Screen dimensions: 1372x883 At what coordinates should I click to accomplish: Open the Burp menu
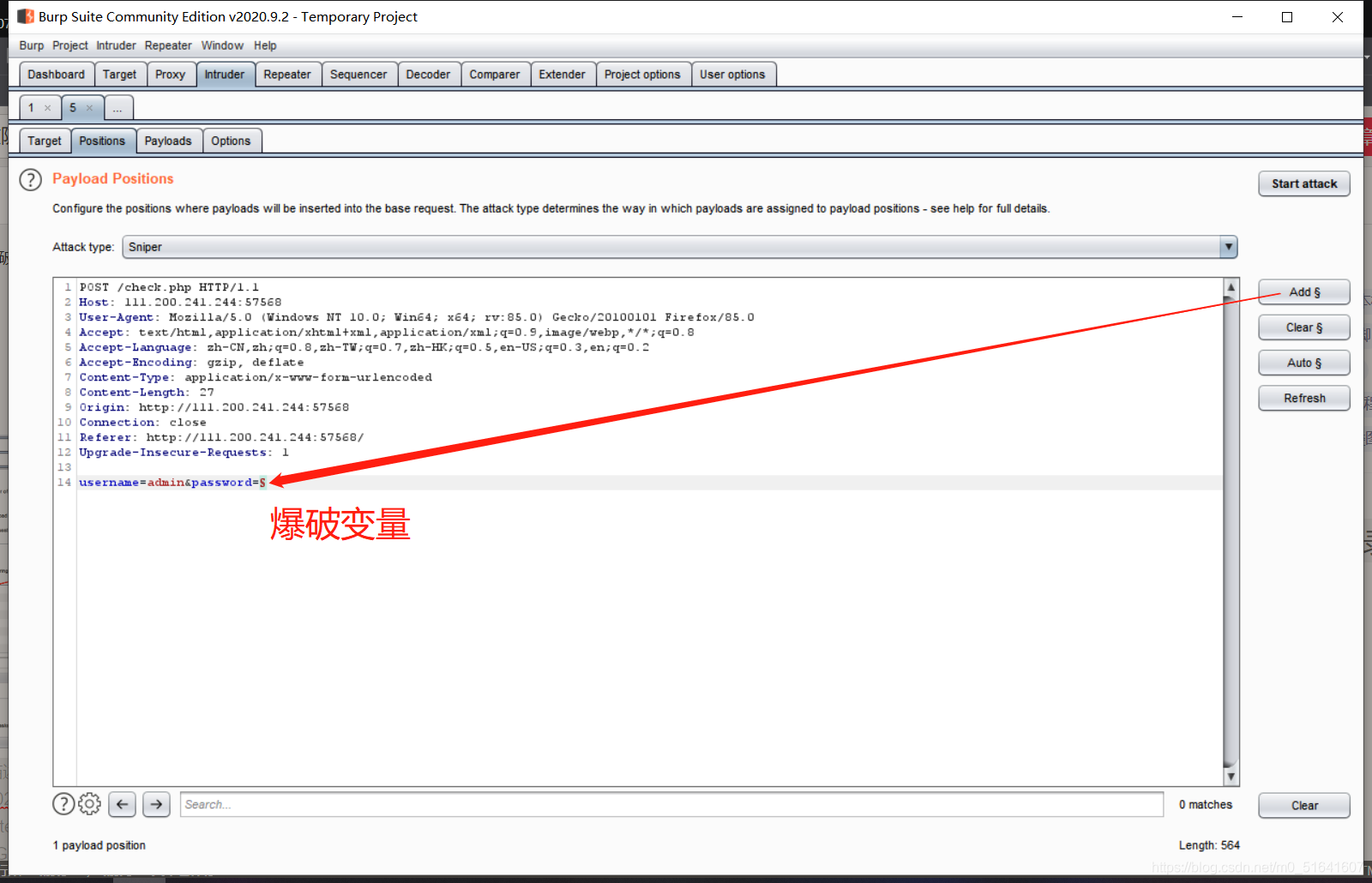[x=32, y=45]
